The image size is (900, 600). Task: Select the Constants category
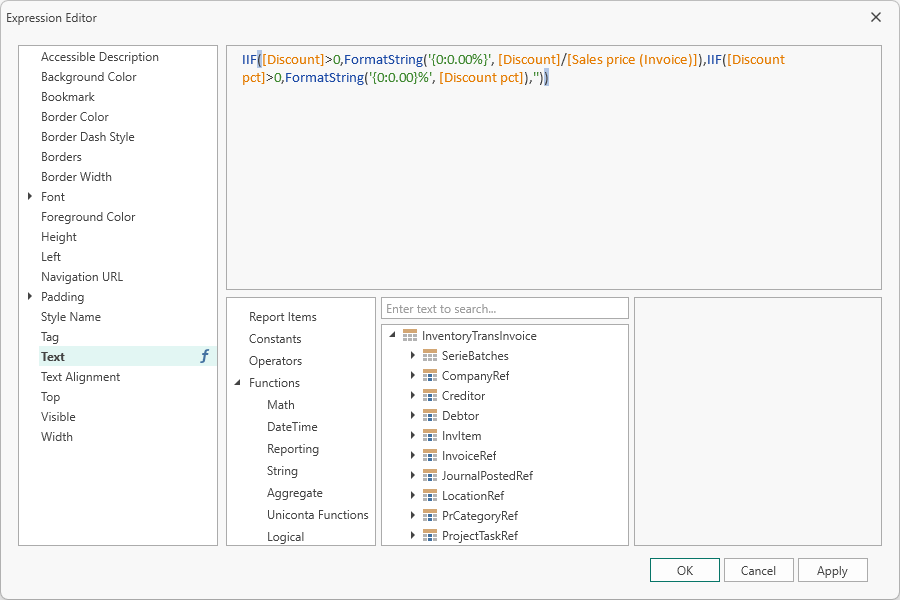point(275,339)
